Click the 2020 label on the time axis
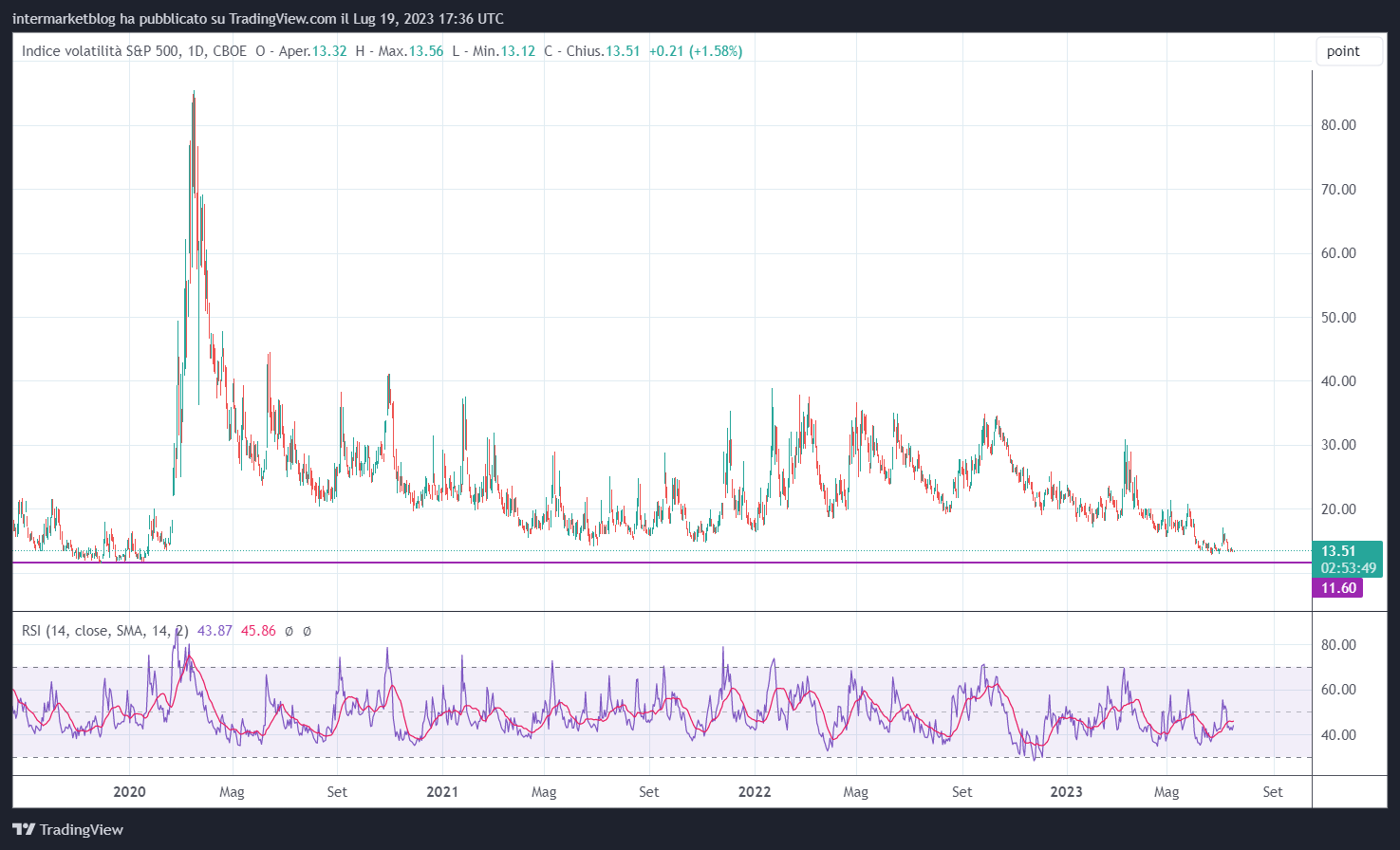This screenshot has width=1400, height=850. click(x=129, y=792)
